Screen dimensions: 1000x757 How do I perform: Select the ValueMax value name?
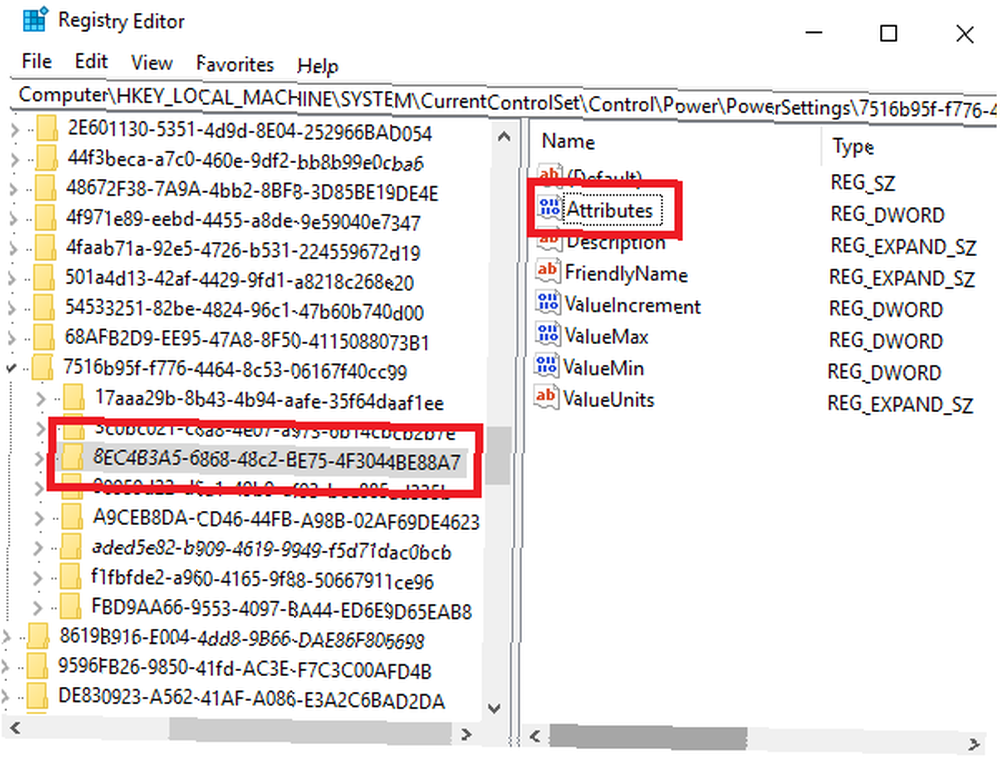coord(607,336)
